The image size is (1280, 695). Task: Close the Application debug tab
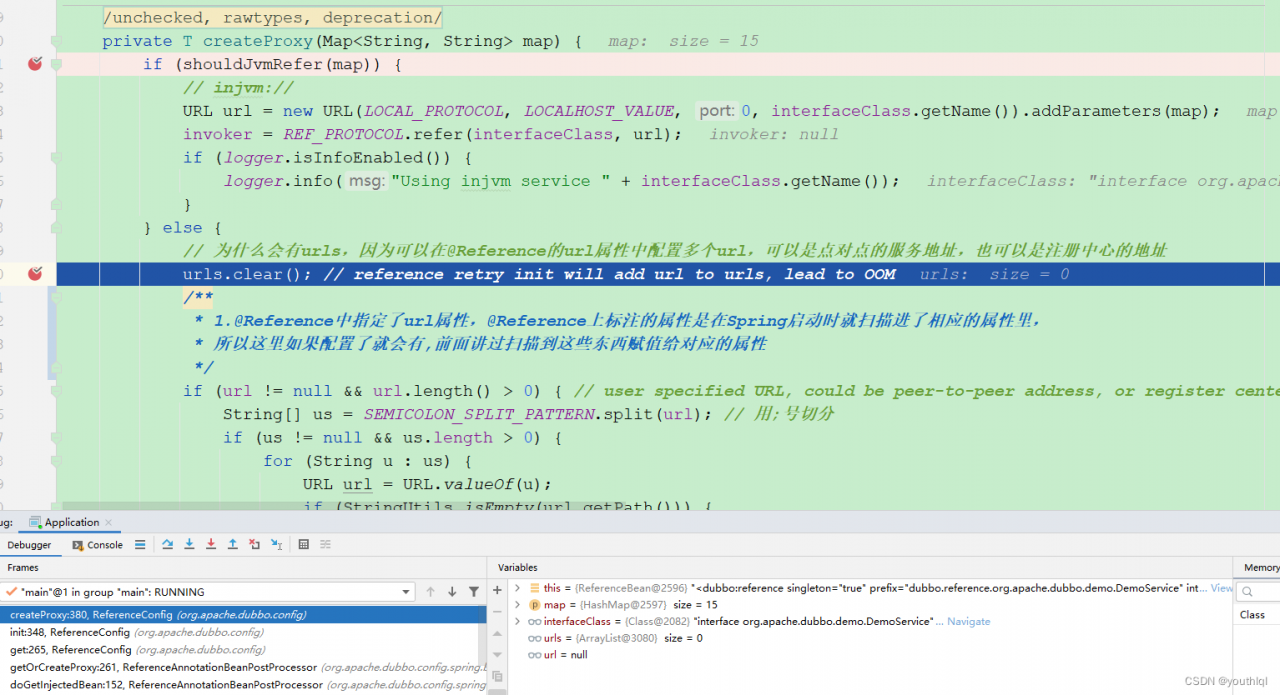[x=110, y=522]
